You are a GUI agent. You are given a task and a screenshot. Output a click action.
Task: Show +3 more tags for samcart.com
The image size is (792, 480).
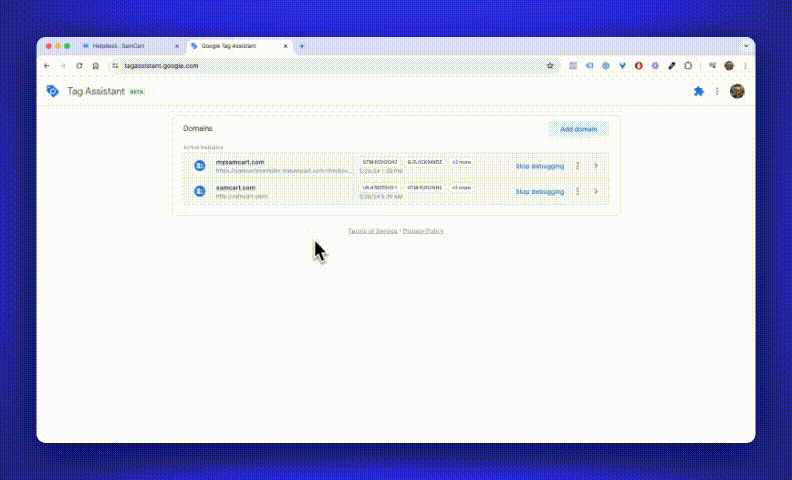461,187
